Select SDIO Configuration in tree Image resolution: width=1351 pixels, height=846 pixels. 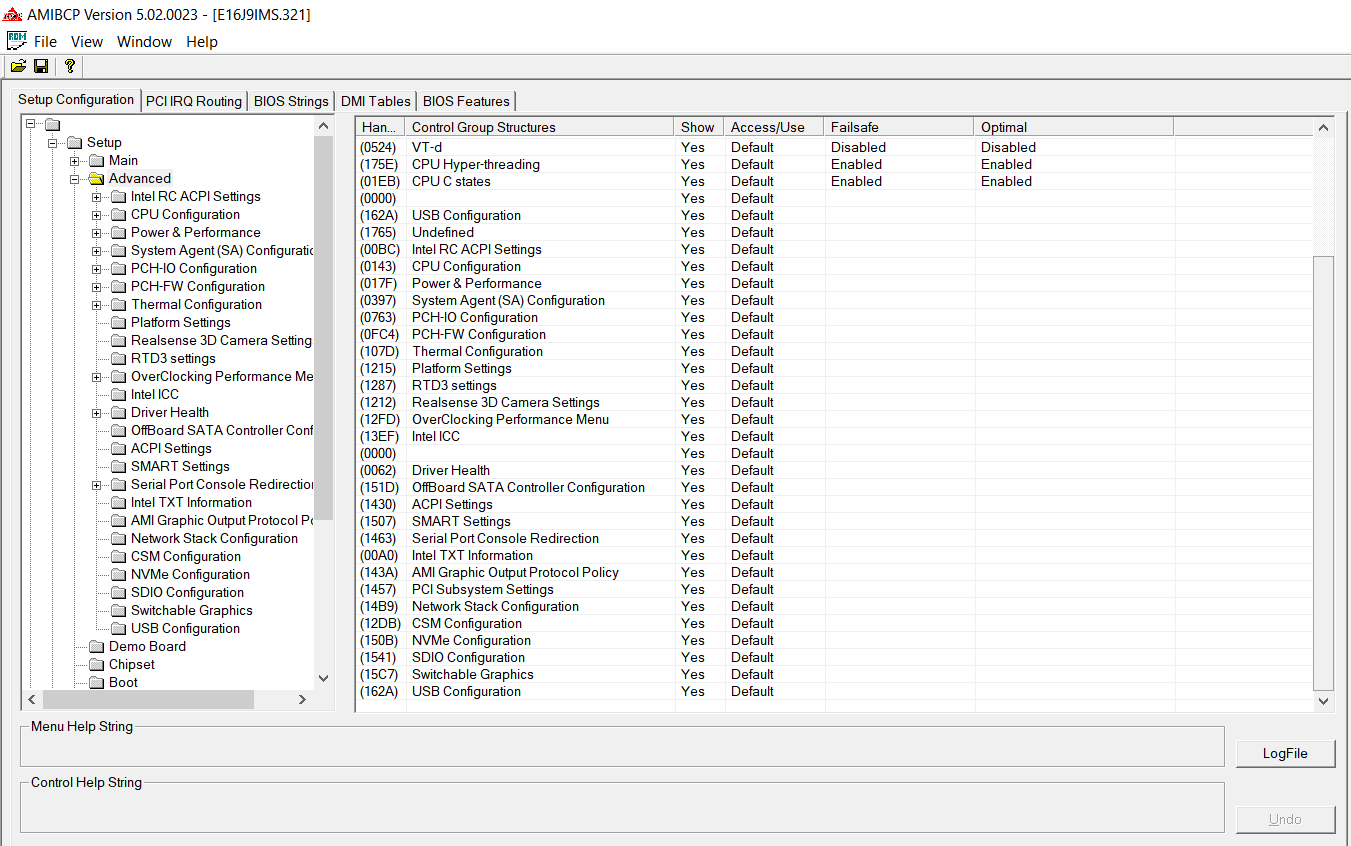click(187, 593)
